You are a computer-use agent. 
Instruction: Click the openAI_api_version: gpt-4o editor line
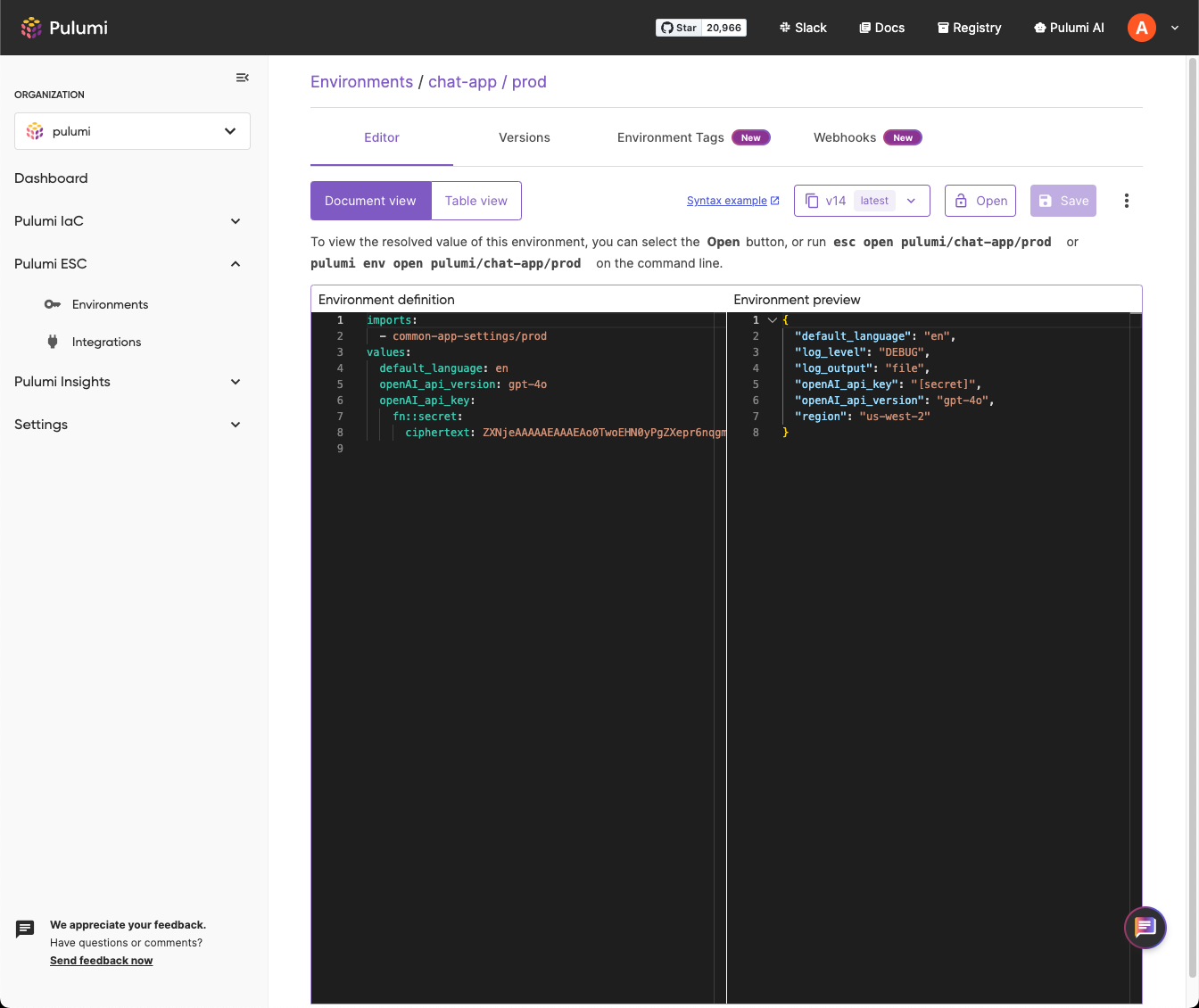(x=463, y=384)
